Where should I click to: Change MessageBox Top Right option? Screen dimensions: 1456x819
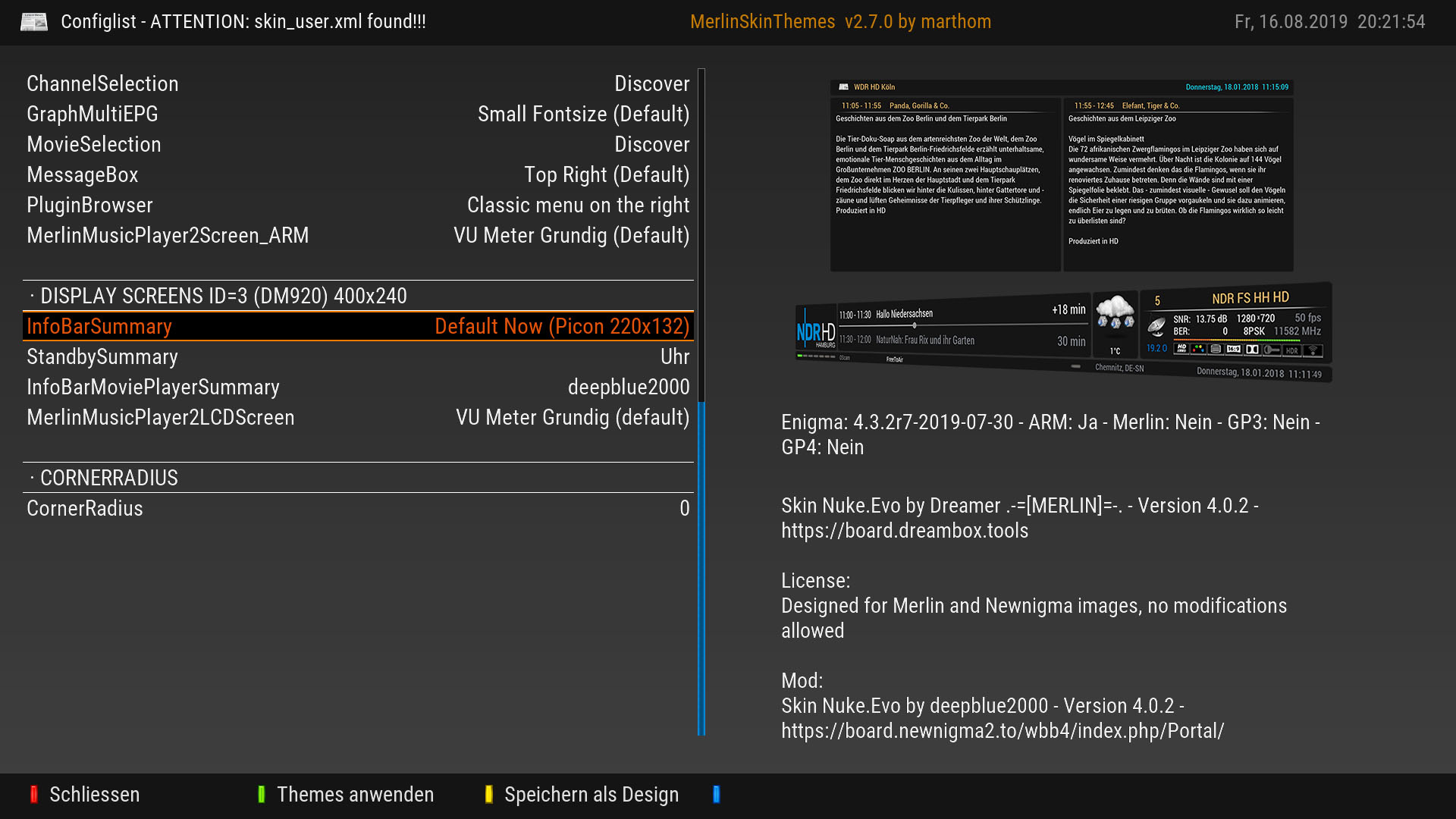606,174
